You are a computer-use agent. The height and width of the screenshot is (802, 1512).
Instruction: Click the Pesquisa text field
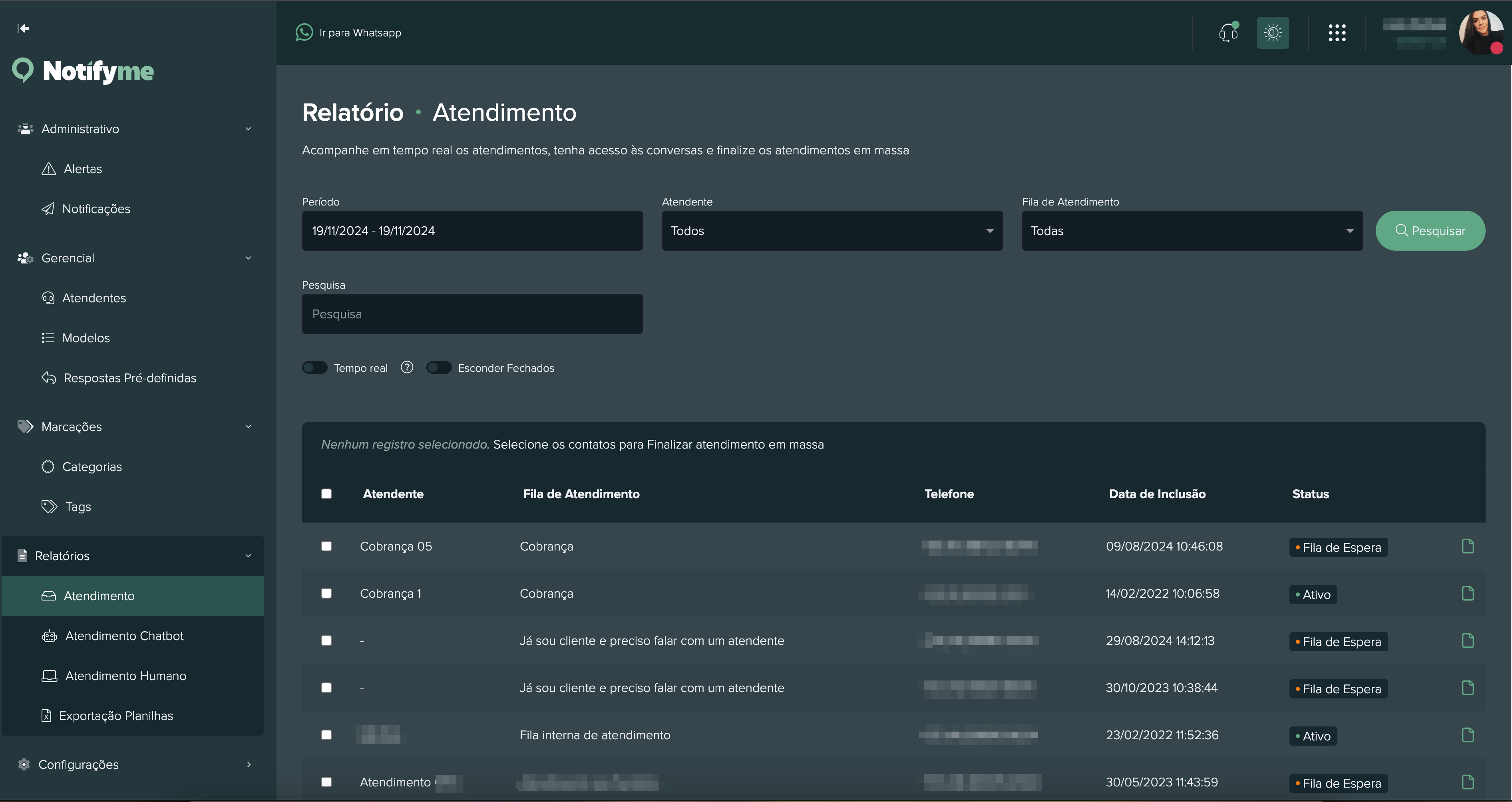click(472, 314)
